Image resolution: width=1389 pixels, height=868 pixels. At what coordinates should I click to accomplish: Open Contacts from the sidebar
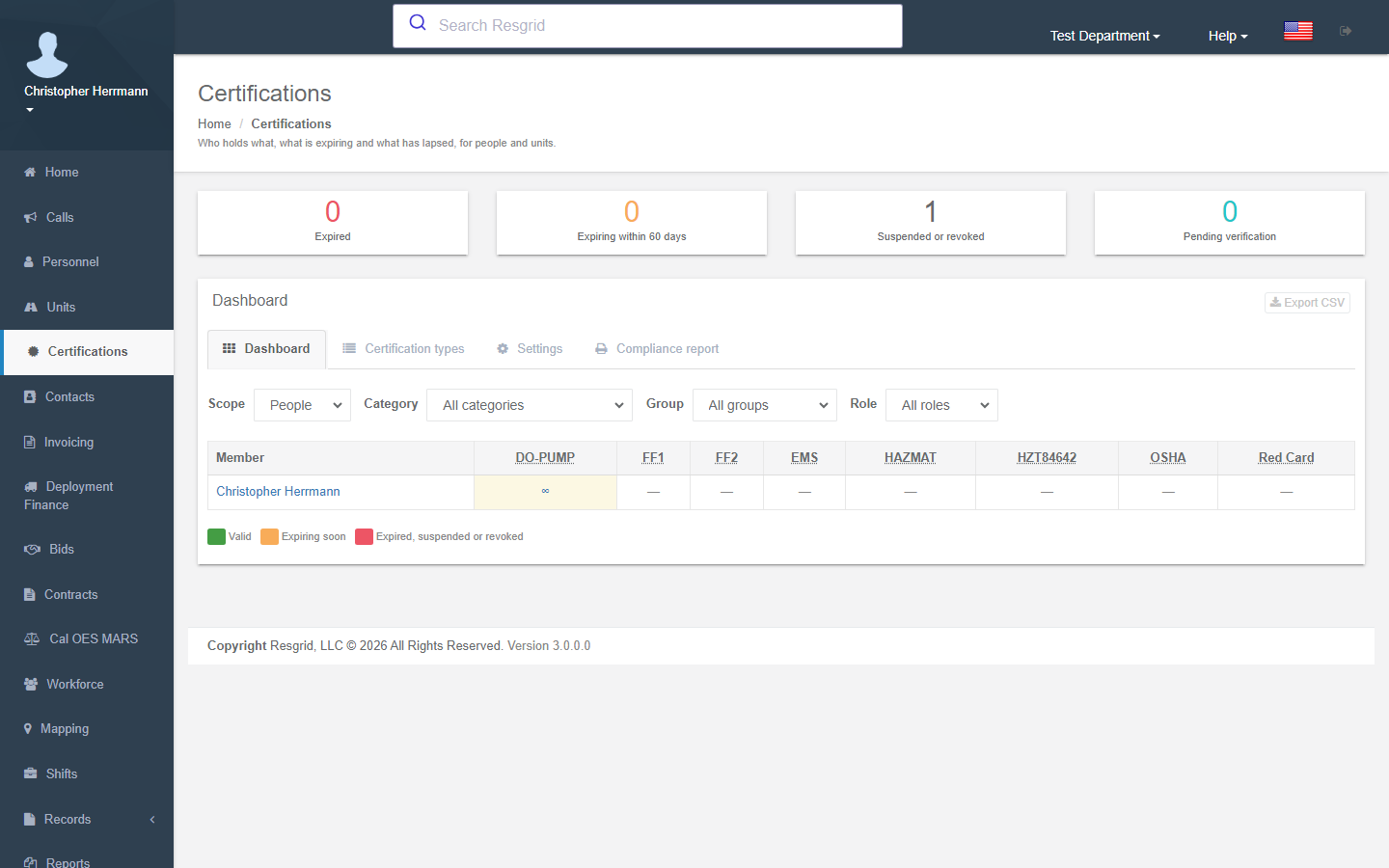click(87, 396)
